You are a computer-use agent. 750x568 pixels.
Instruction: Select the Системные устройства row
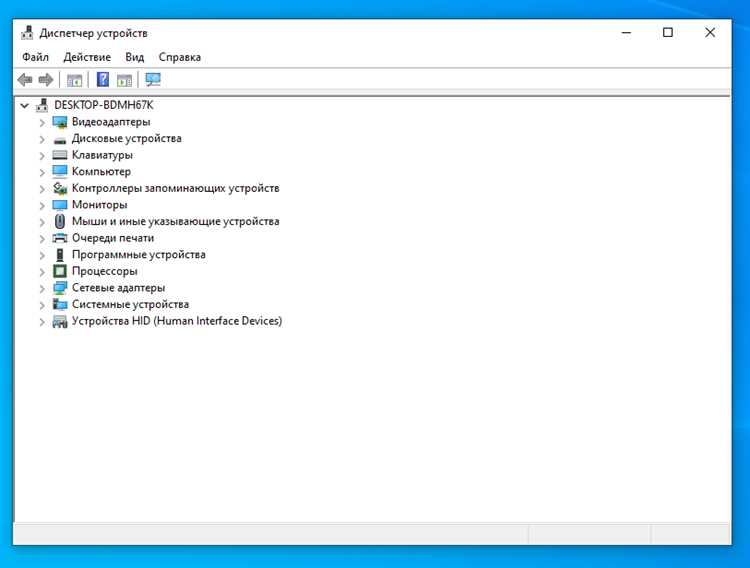pyautogui.click(x=131, y=304)
